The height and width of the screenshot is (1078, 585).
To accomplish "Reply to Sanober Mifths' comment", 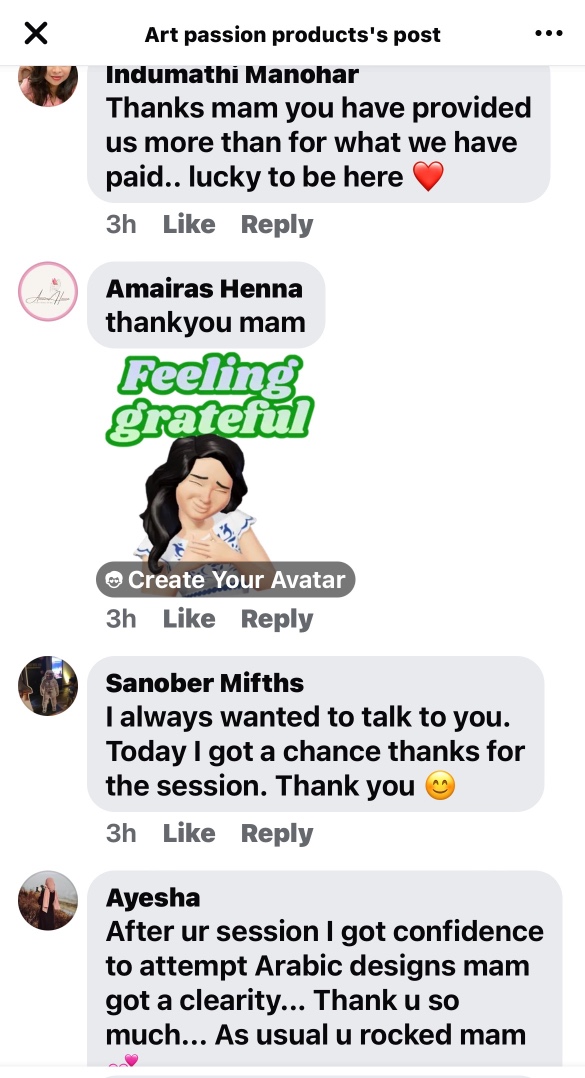I will pyautogui.click(x=276, y=833).
